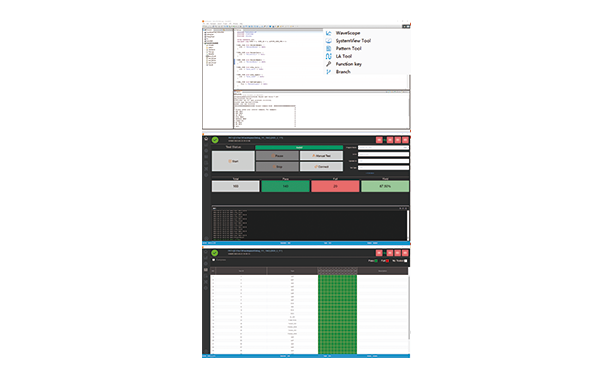
Task: Open the Function key wrench icon
Action: (x=328, y=64)
